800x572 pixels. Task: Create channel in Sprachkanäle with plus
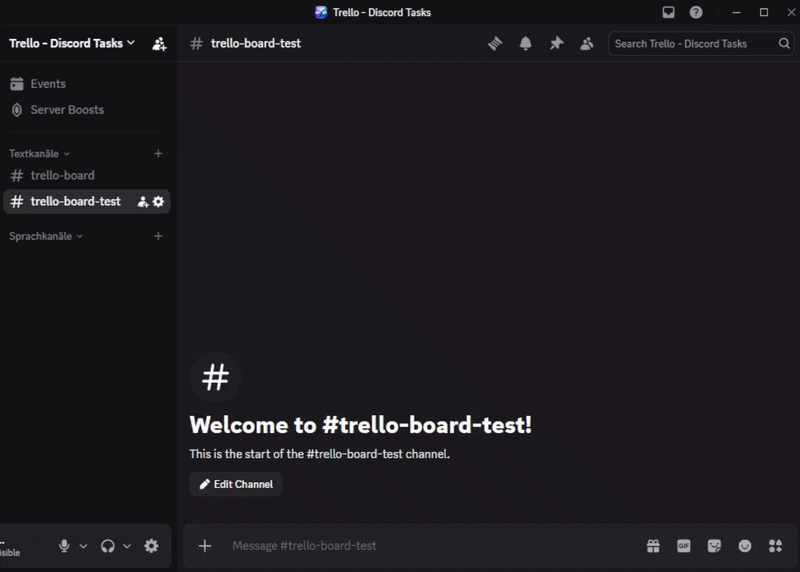pos(158,236)
